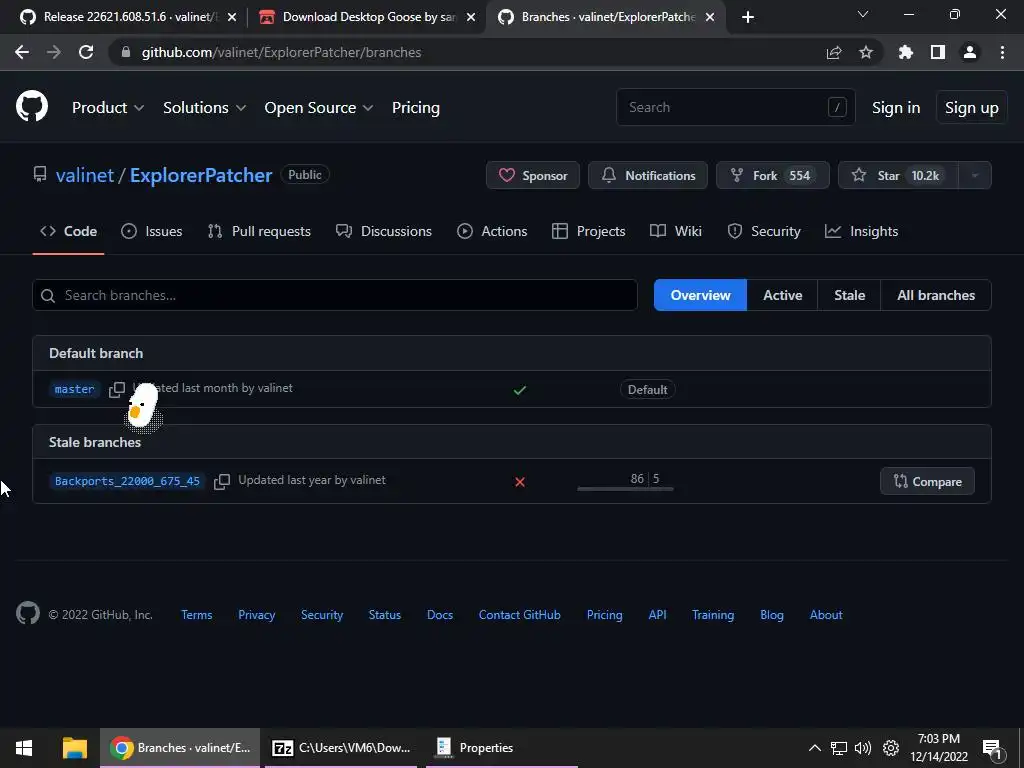The height and width of the screenshot is (768, 1024).
Task: Copy the Backports_22000_675_45 branch name
Action: pos(222,481)
